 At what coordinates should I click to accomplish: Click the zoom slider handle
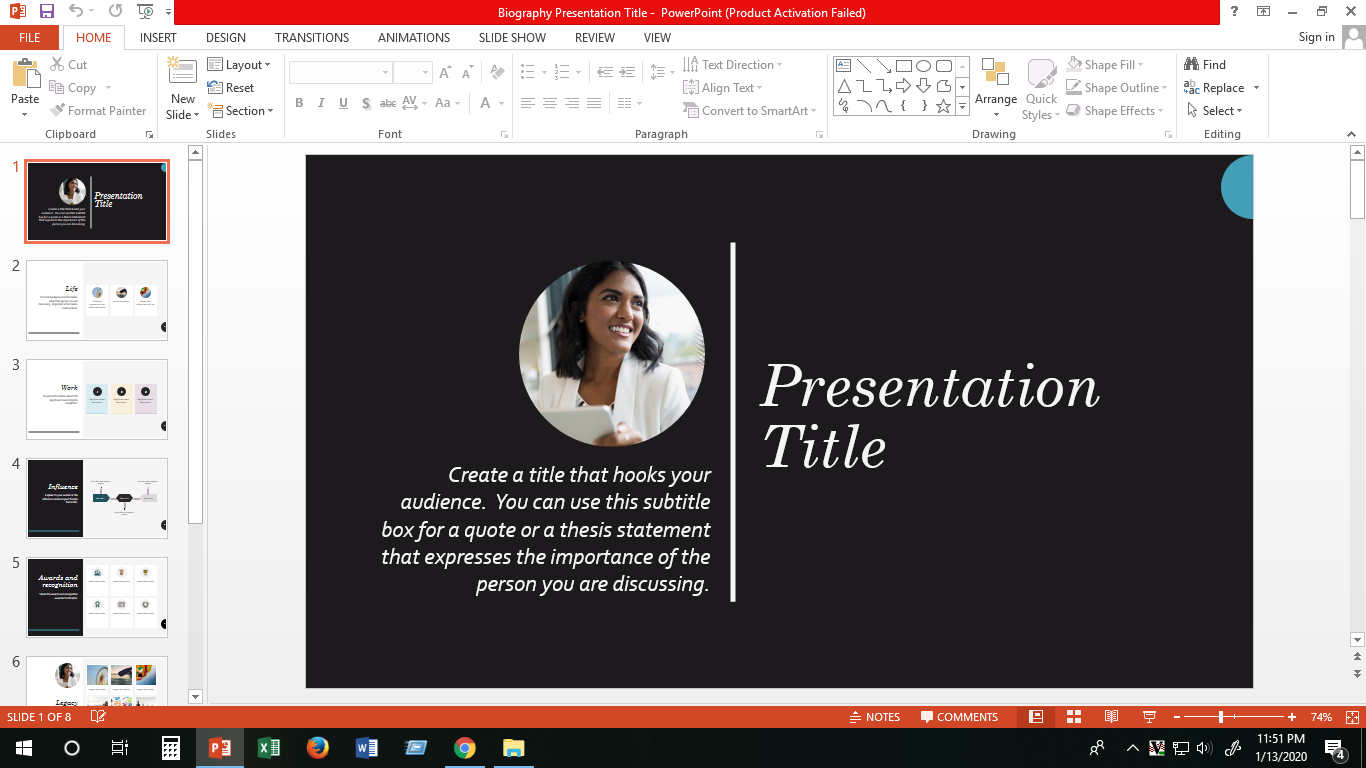1221,717
